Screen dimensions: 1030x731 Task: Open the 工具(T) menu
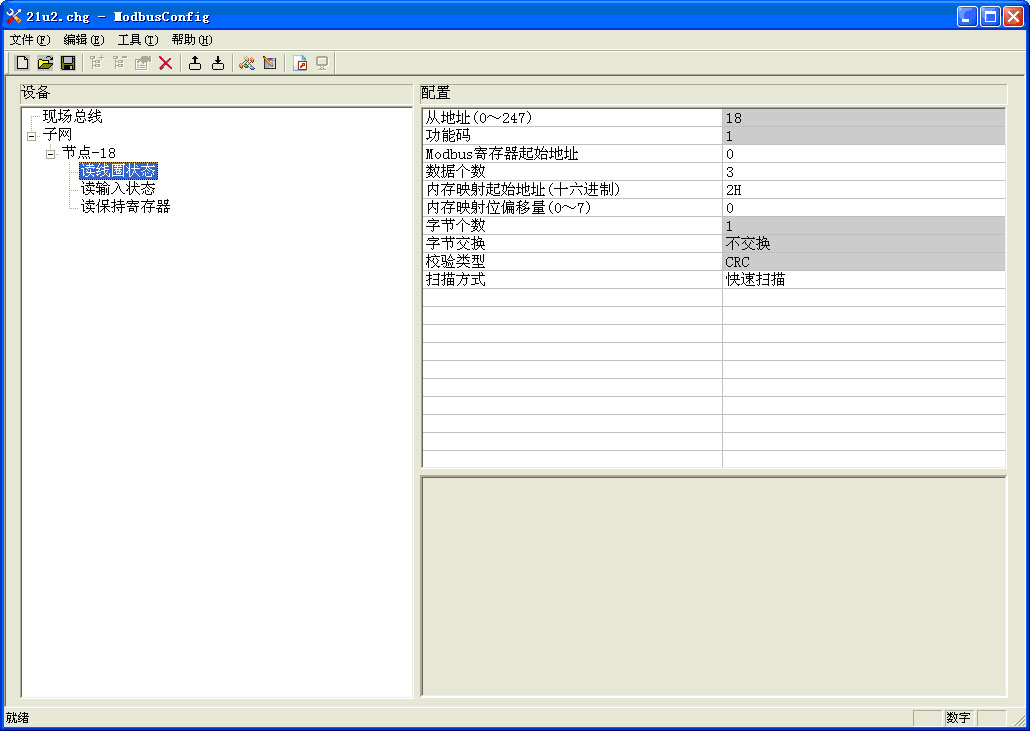click(137, 40)
